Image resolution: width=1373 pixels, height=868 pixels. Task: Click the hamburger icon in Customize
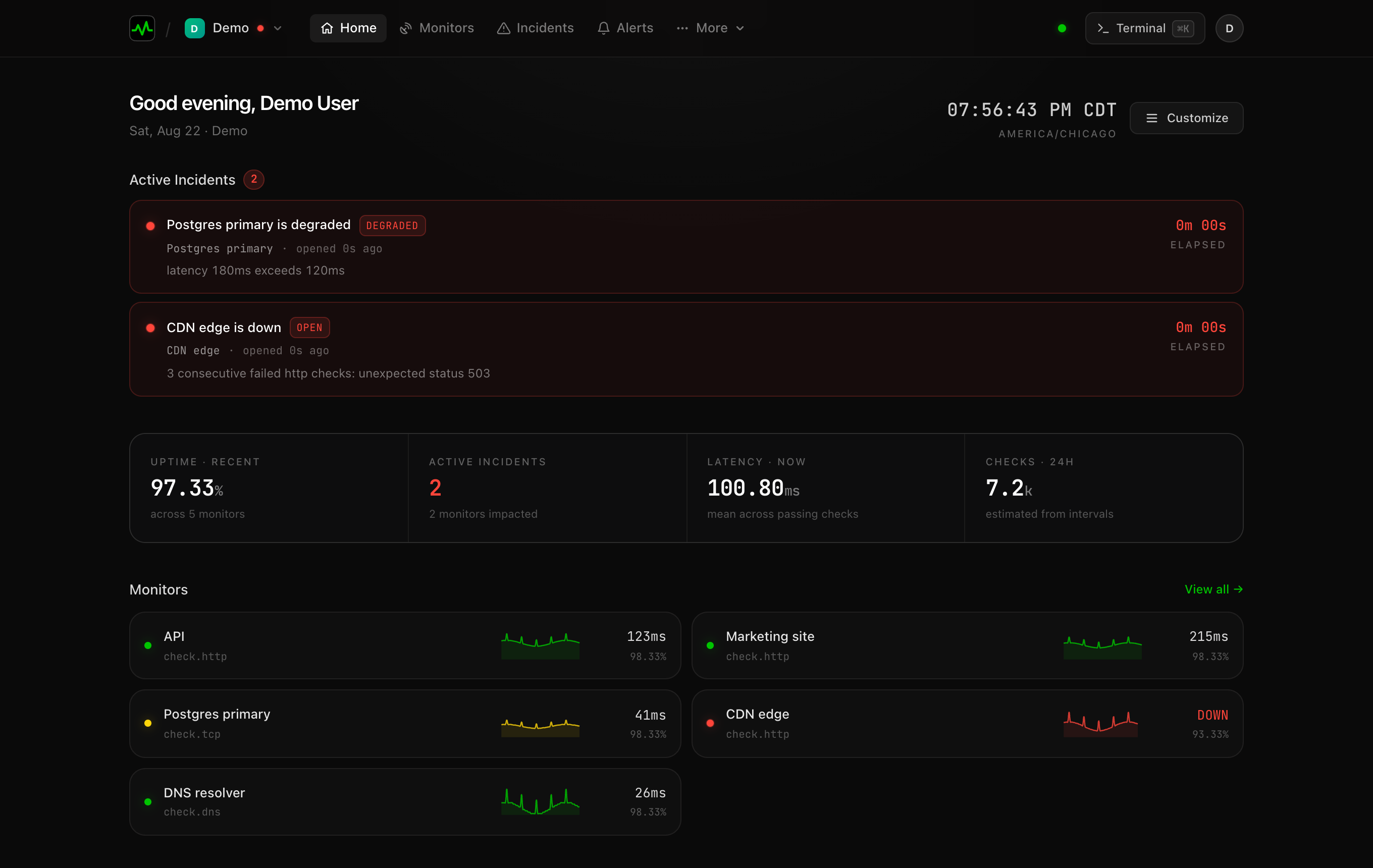click(x=1152, y=118)
